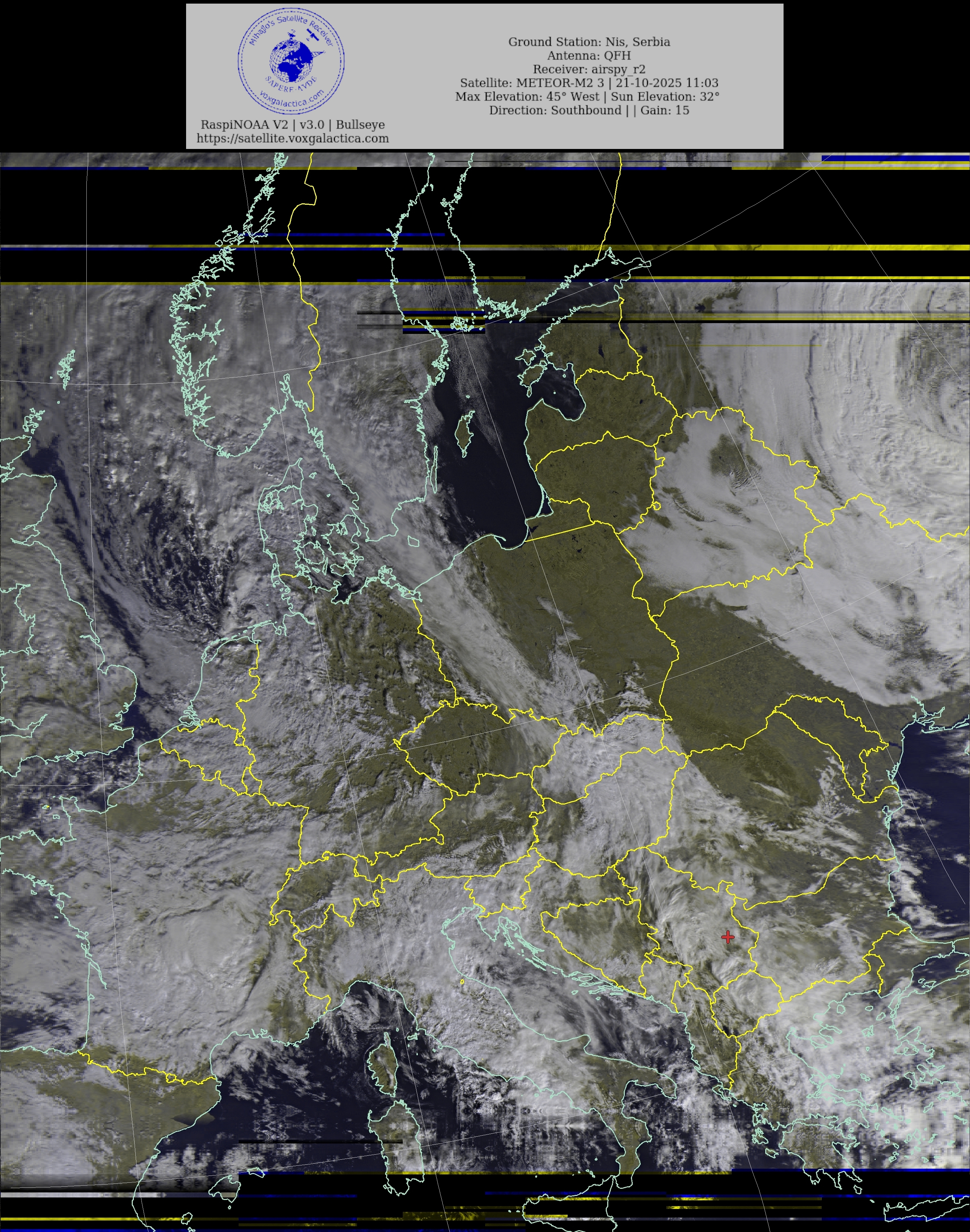The width and height of the screenshot is (970, 1232).
Task: Open the satellite.voxgalactica.com URL text
Action: pos(293,138)
